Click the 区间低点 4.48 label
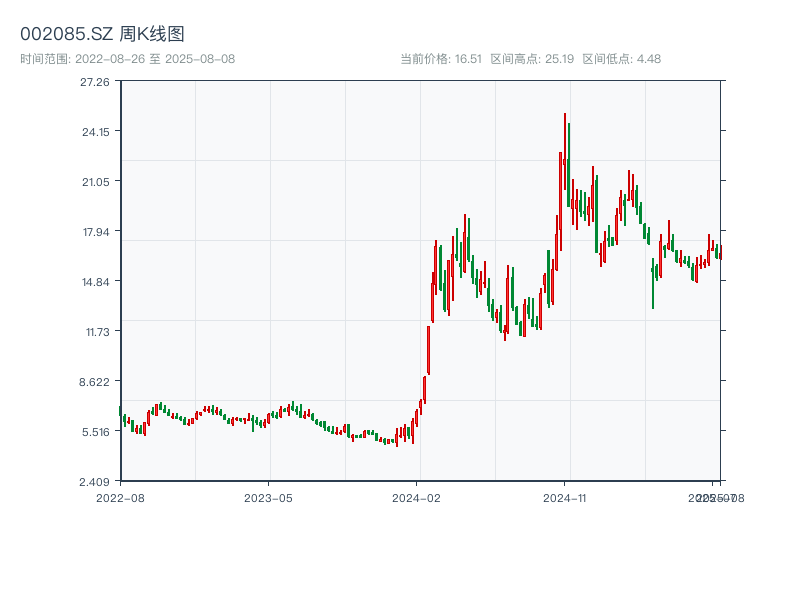Image resolution: width=800 pixels, height=600 pixels. pos(621,59)
